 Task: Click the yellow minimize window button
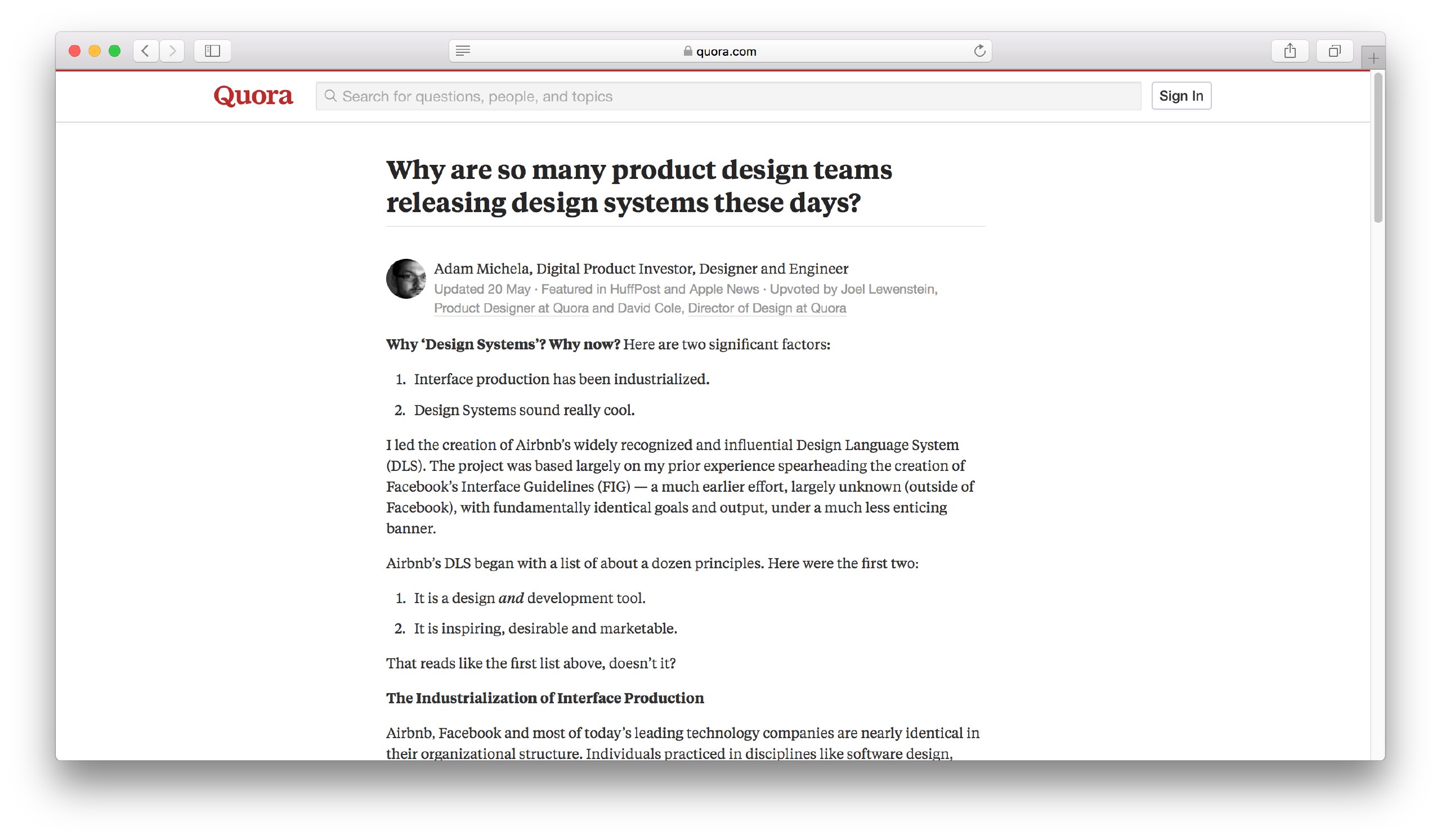coord(95,51)
